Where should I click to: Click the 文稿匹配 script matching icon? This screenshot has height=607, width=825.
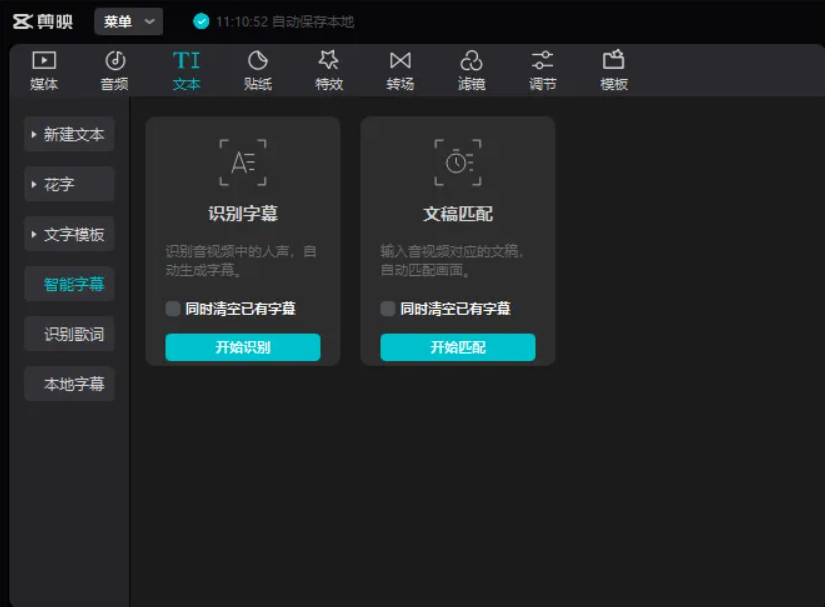[x=458, y=163]
